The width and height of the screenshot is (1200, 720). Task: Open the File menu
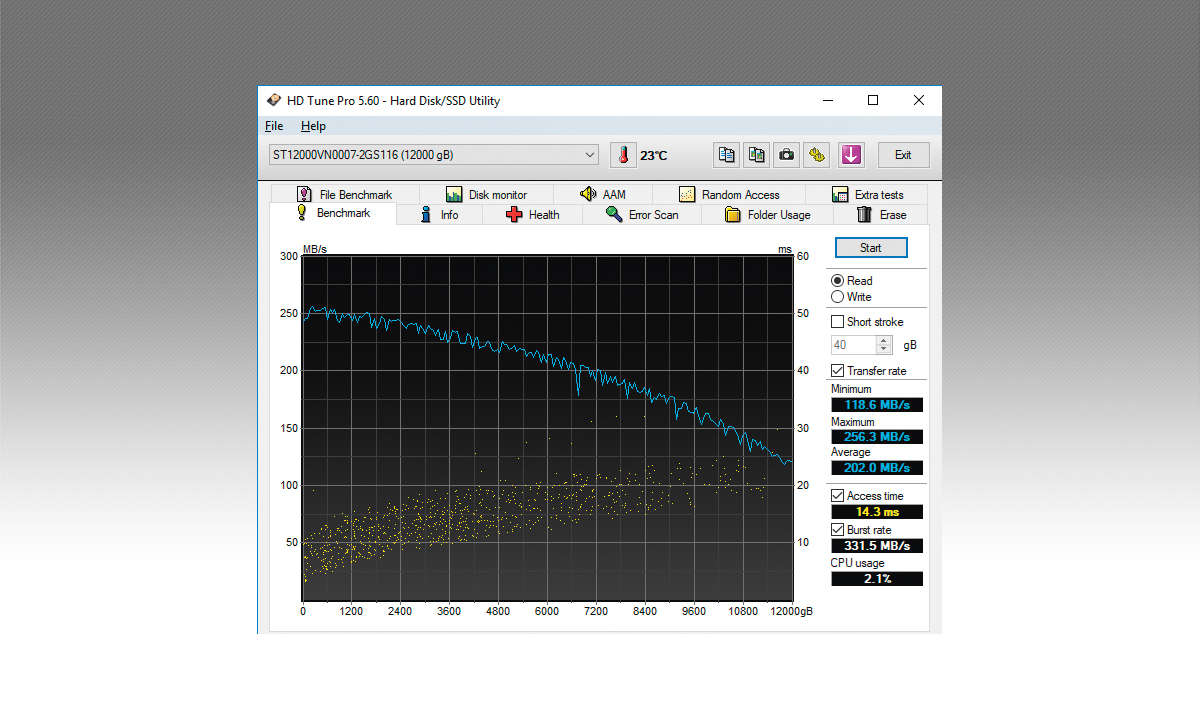tap(274, 126)
